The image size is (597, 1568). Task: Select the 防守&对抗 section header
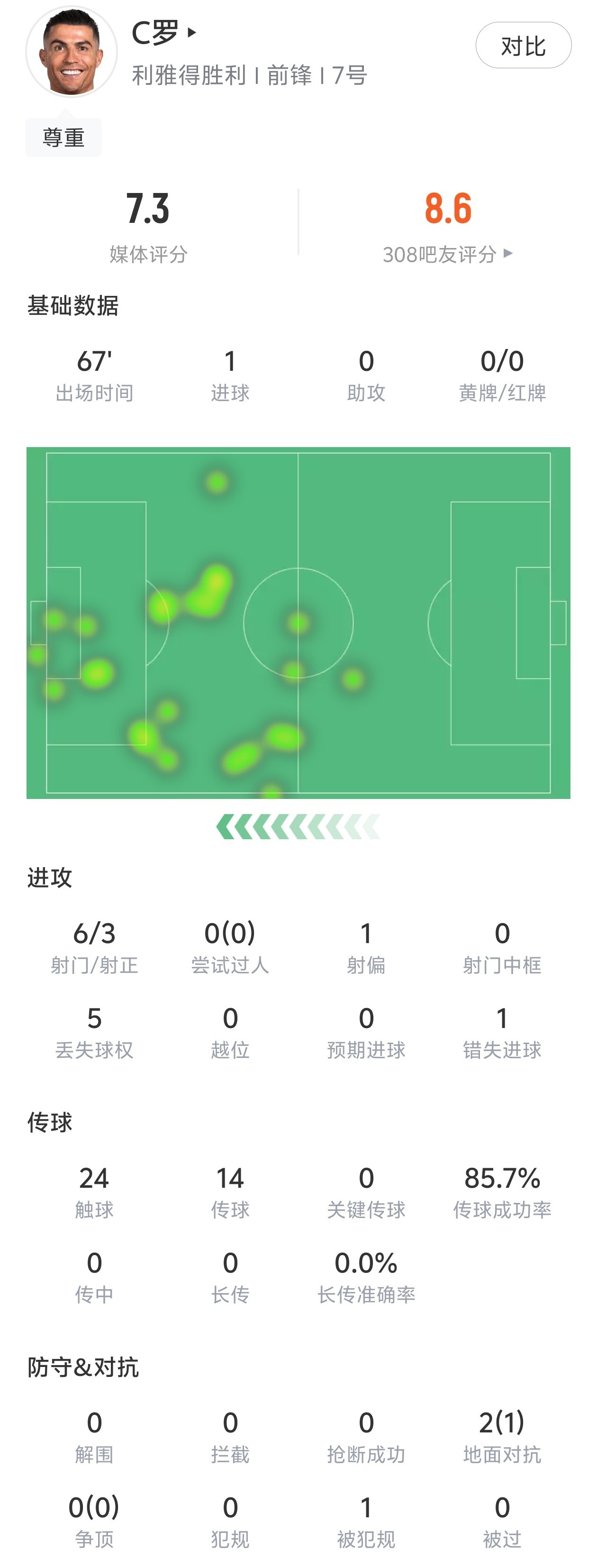pos(83,1367)
